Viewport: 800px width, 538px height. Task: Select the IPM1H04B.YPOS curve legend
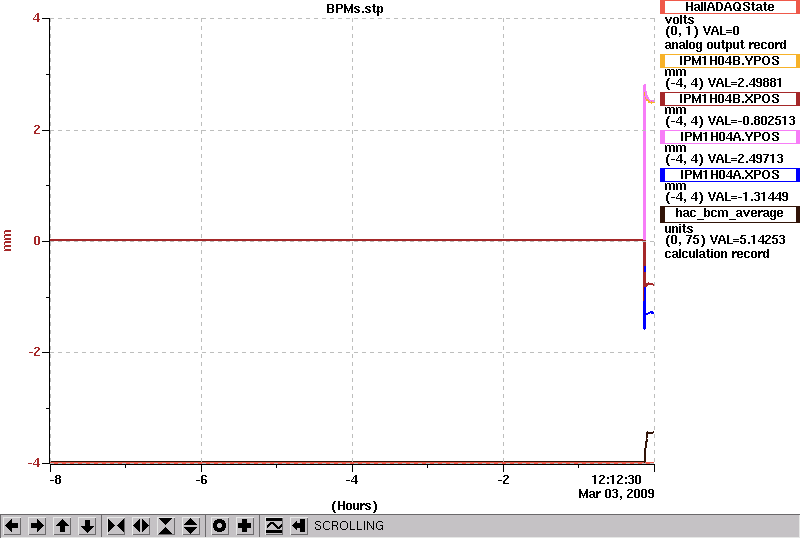pos(730,61)
